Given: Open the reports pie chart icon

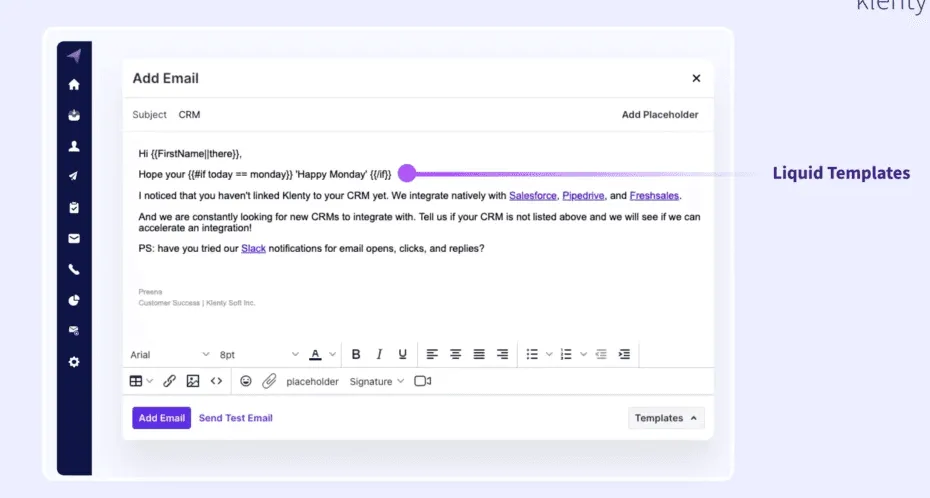Looking at the screenshot, I should pos(74,300).
